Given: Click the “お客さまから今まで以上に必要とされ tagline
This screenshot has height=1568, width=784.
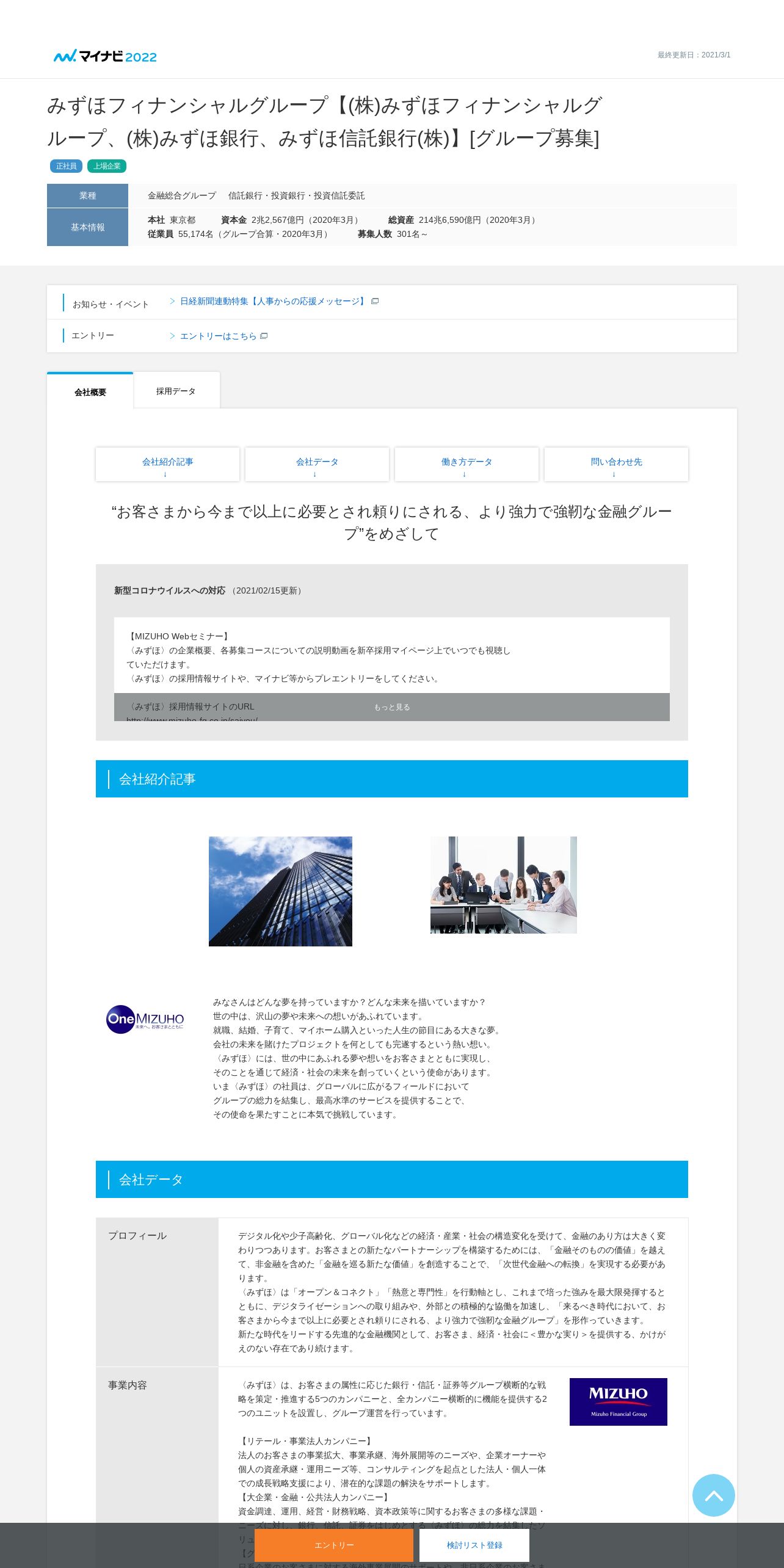Looking at the screenshot, I should point(392,523).
